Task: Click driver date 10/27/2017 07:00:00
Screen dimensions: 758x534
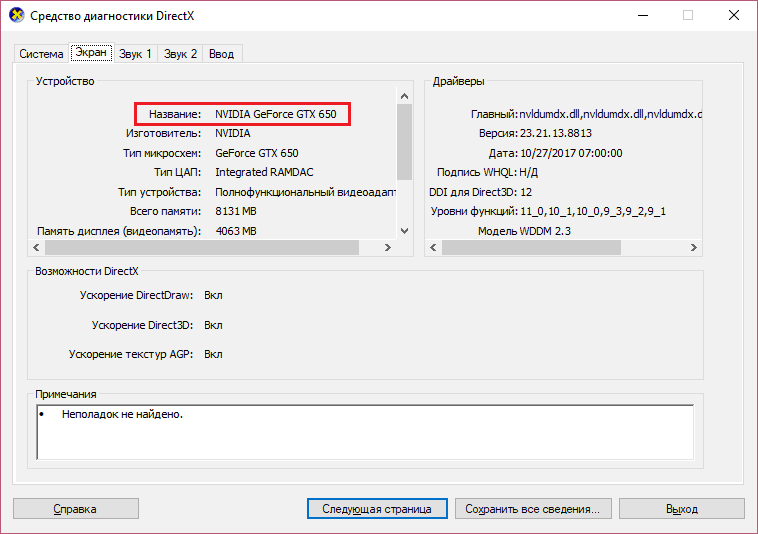Action: click(571, 153)
